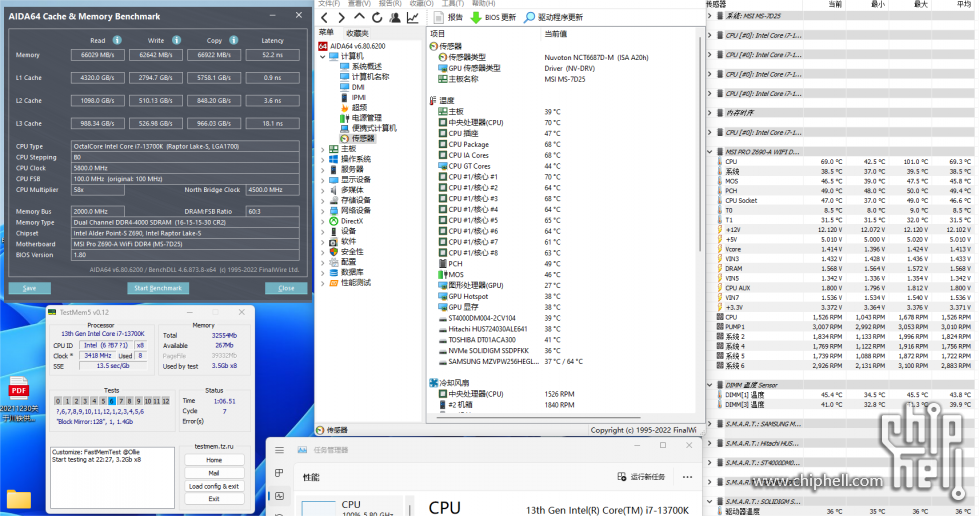Open the desktop folder icon
This screenshot has height=516, width=979.
(19, 499)
